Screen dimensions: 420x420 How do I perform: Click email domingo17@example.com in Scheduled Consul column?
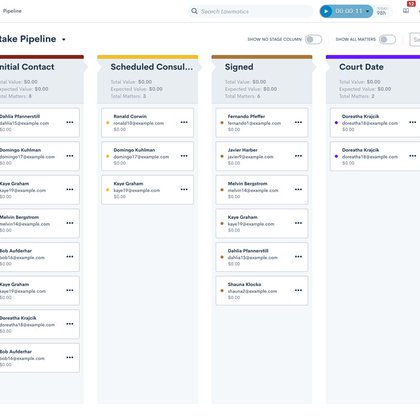(141, 157)
